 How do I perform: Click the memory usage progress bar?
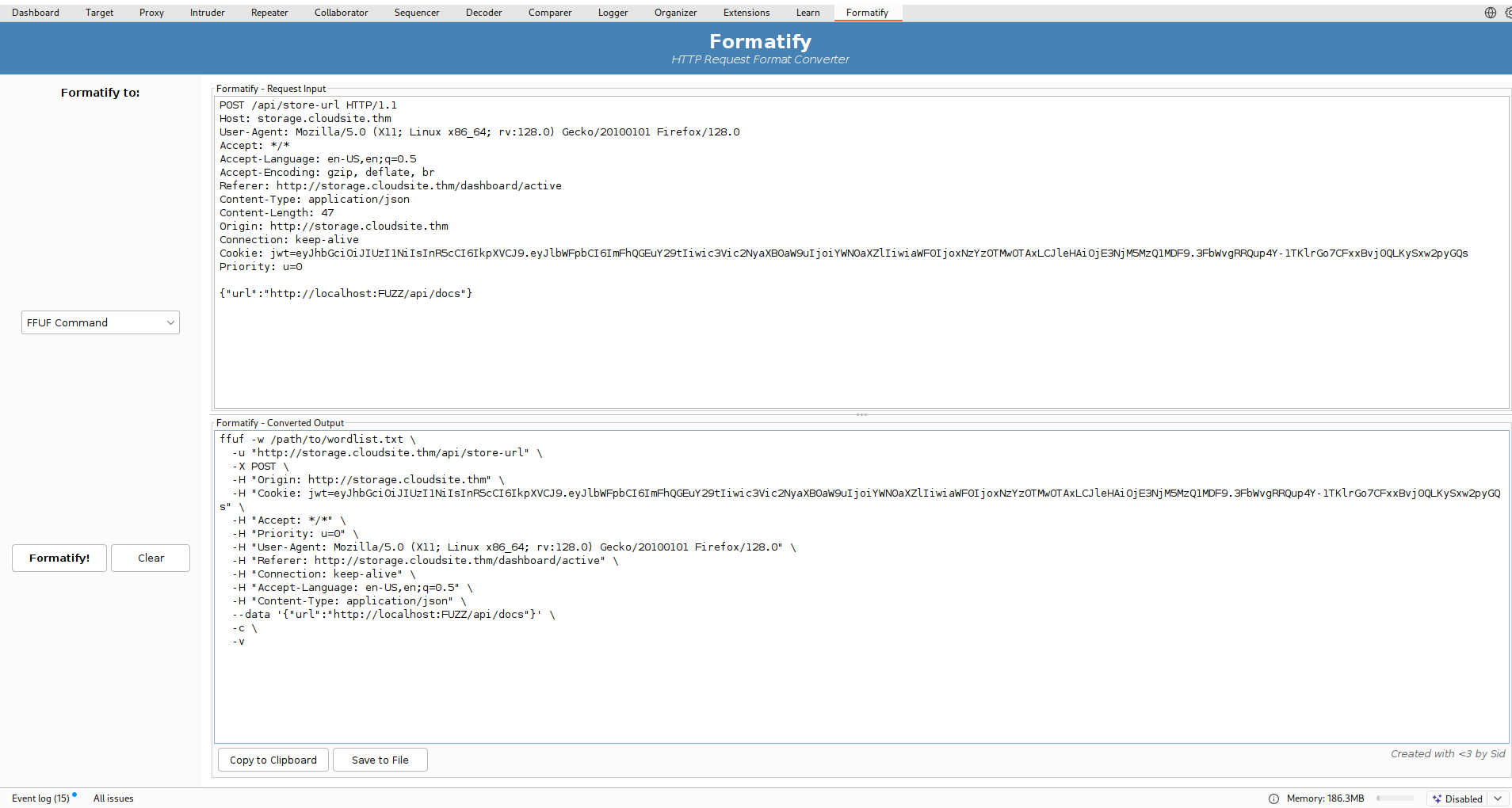tap(1395, 798)
